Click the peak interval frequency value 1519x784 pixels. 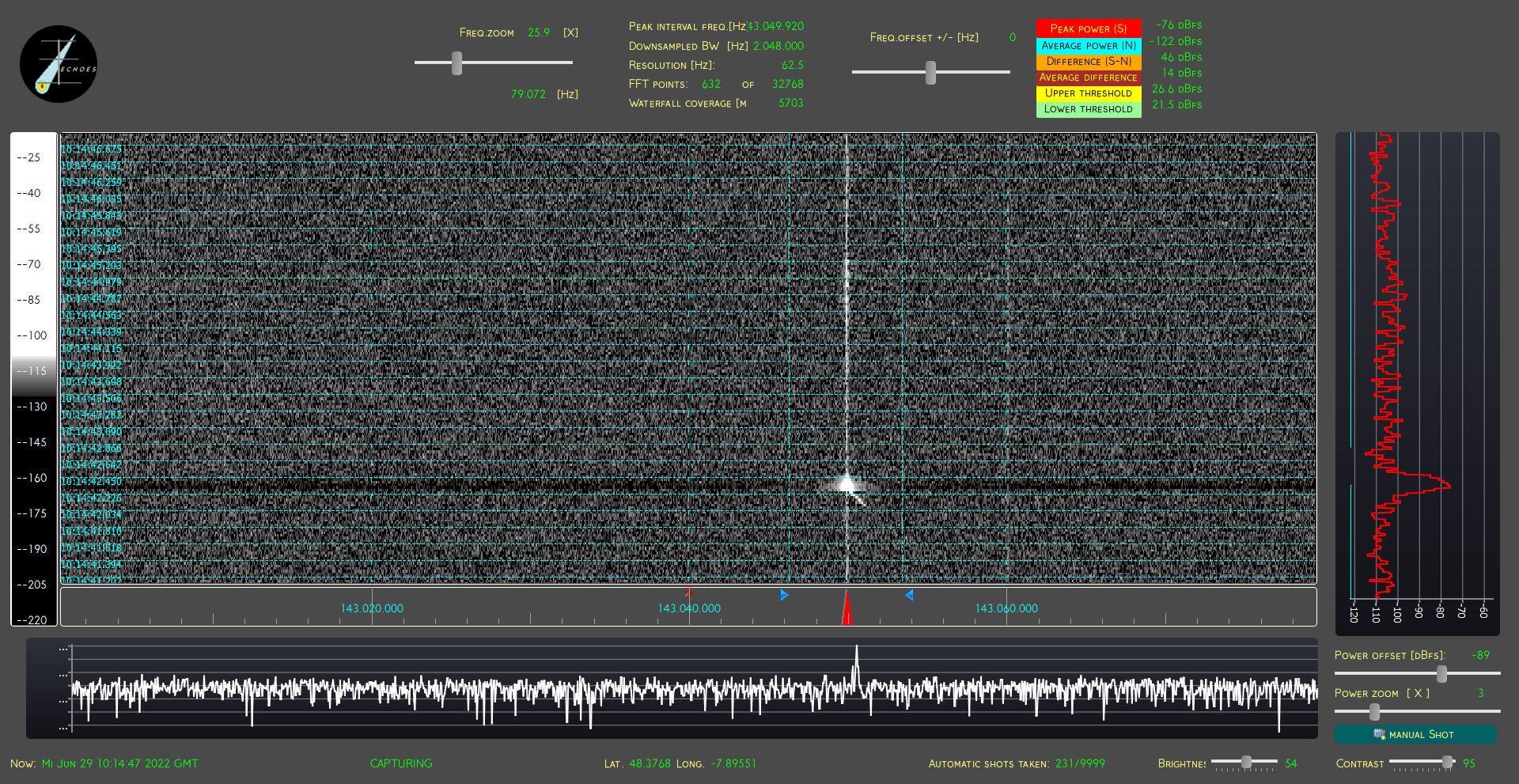tap(775, 26)
